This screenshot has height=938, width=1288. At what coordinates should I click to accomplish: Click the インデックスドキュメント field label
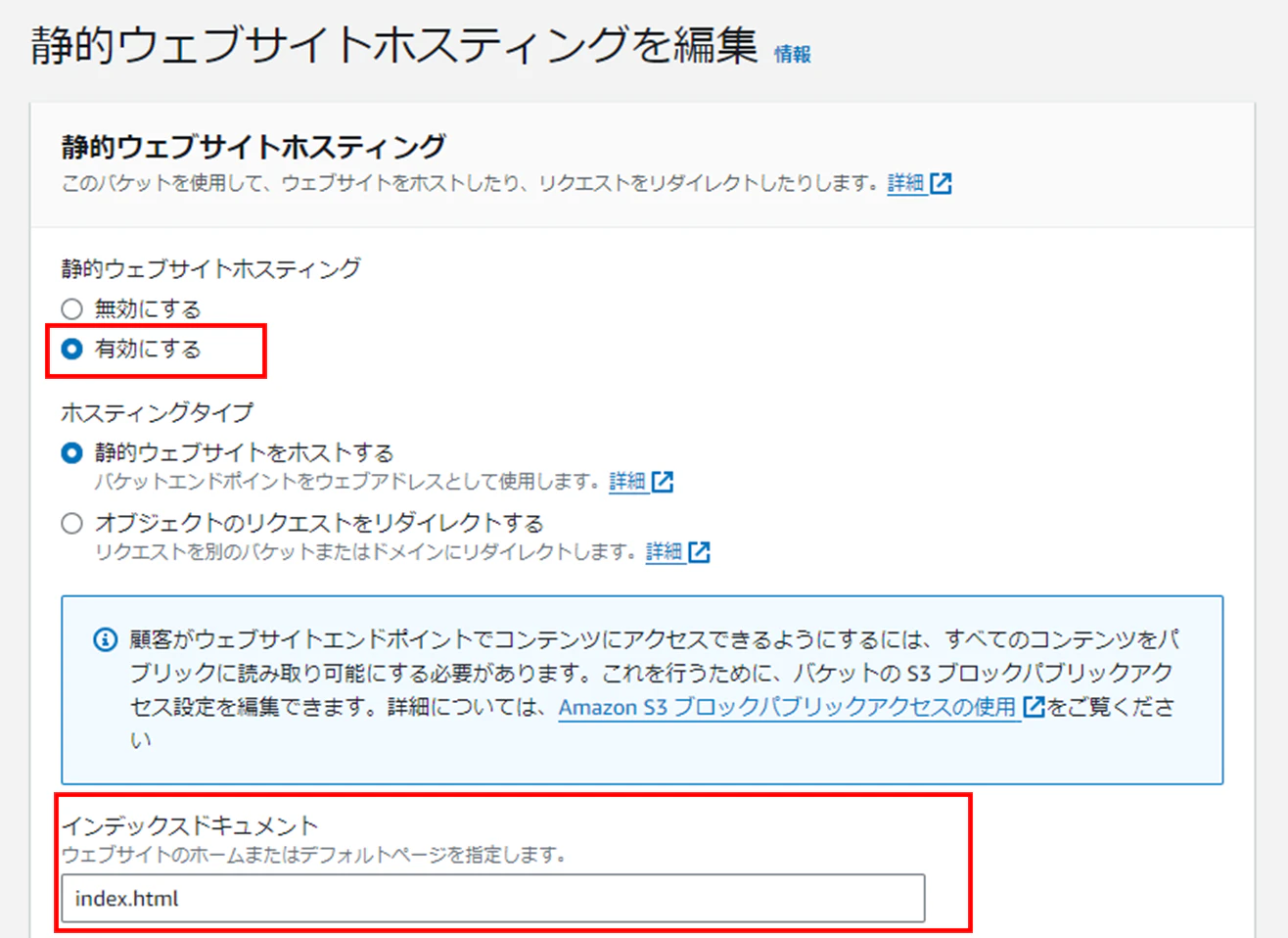click(190, 825)
